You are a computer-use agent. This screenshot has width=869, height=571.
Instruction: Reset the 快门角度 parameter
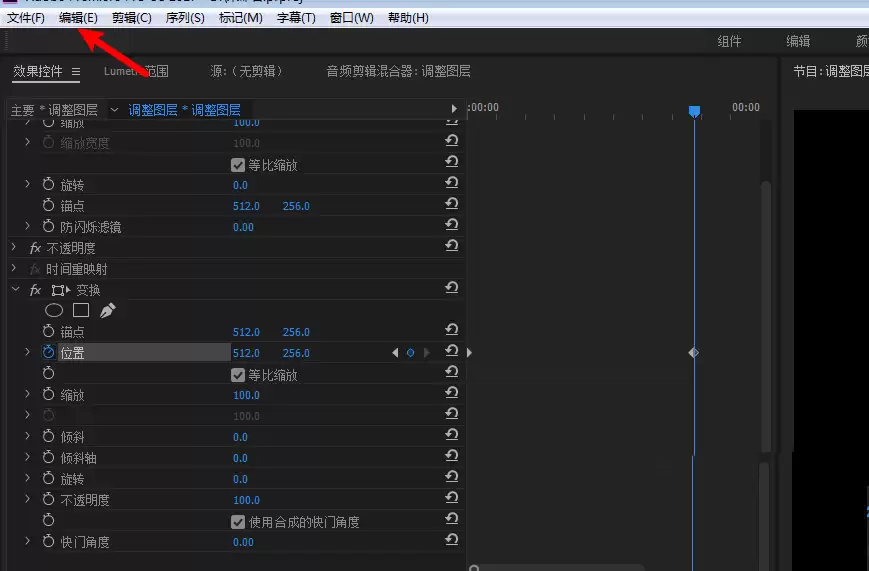coord(452,539)
